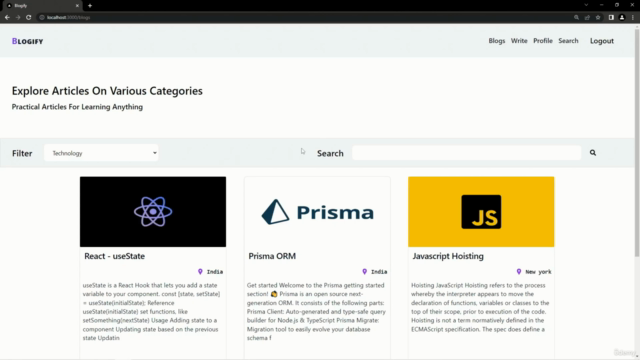Go to Blogs in navigation

pos(497,41)
